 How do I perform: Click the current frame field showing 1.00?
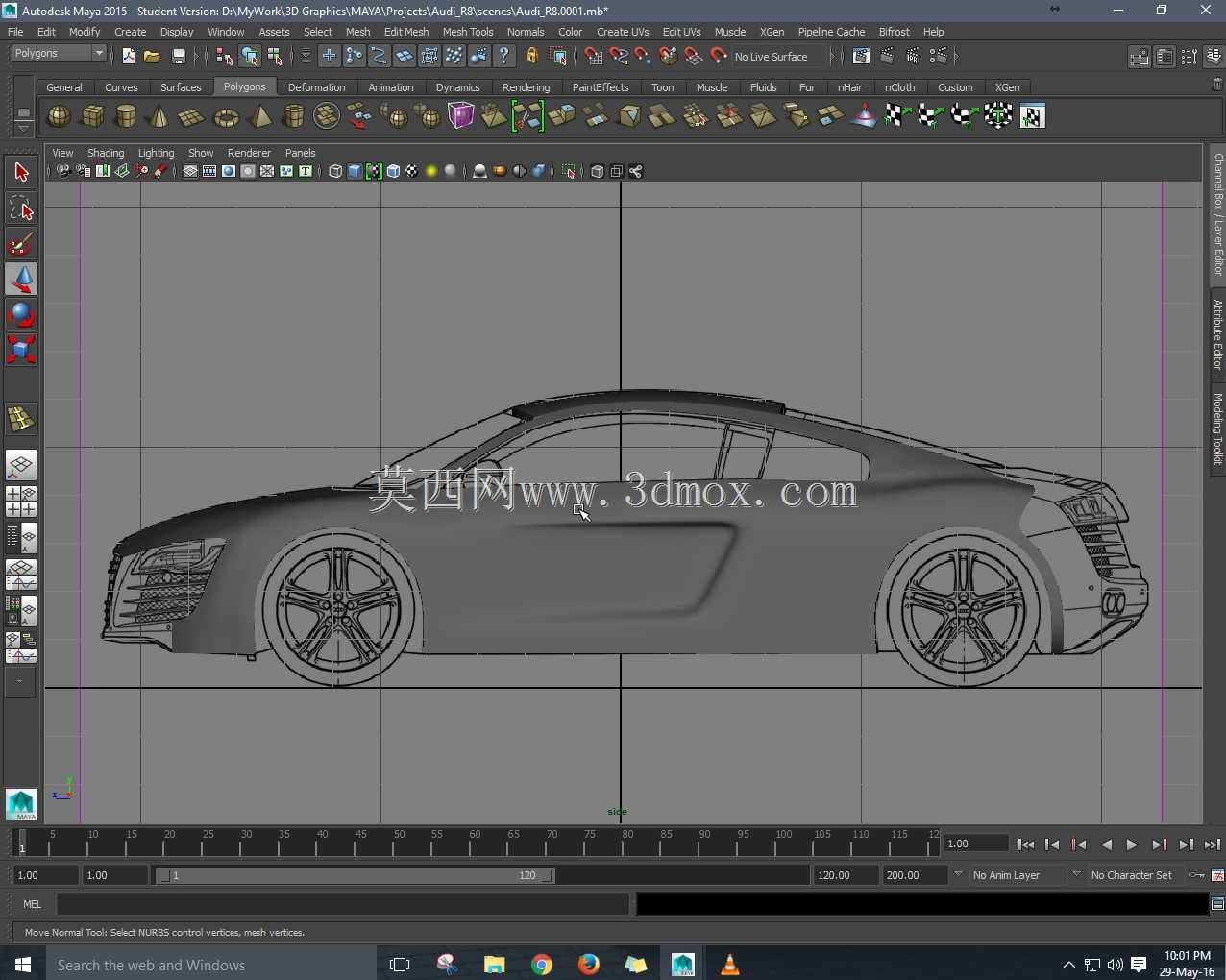(x=976, y=844)
